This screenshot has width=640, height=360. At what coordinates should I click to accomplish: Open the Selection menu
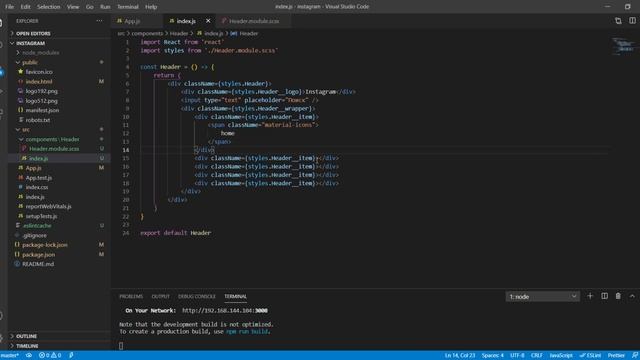point(48,7)
